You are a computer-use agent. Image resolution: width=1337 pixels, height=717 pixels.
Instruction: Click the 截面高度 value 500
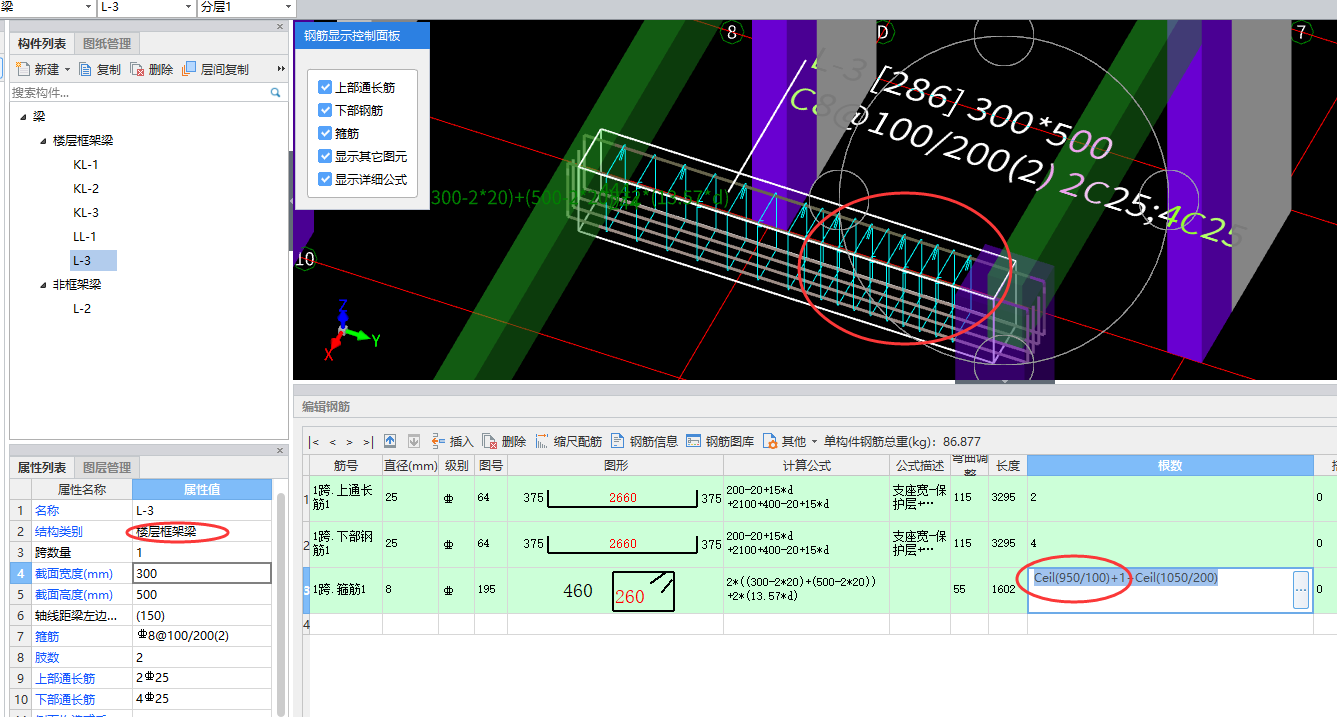(x=202, y=594)
